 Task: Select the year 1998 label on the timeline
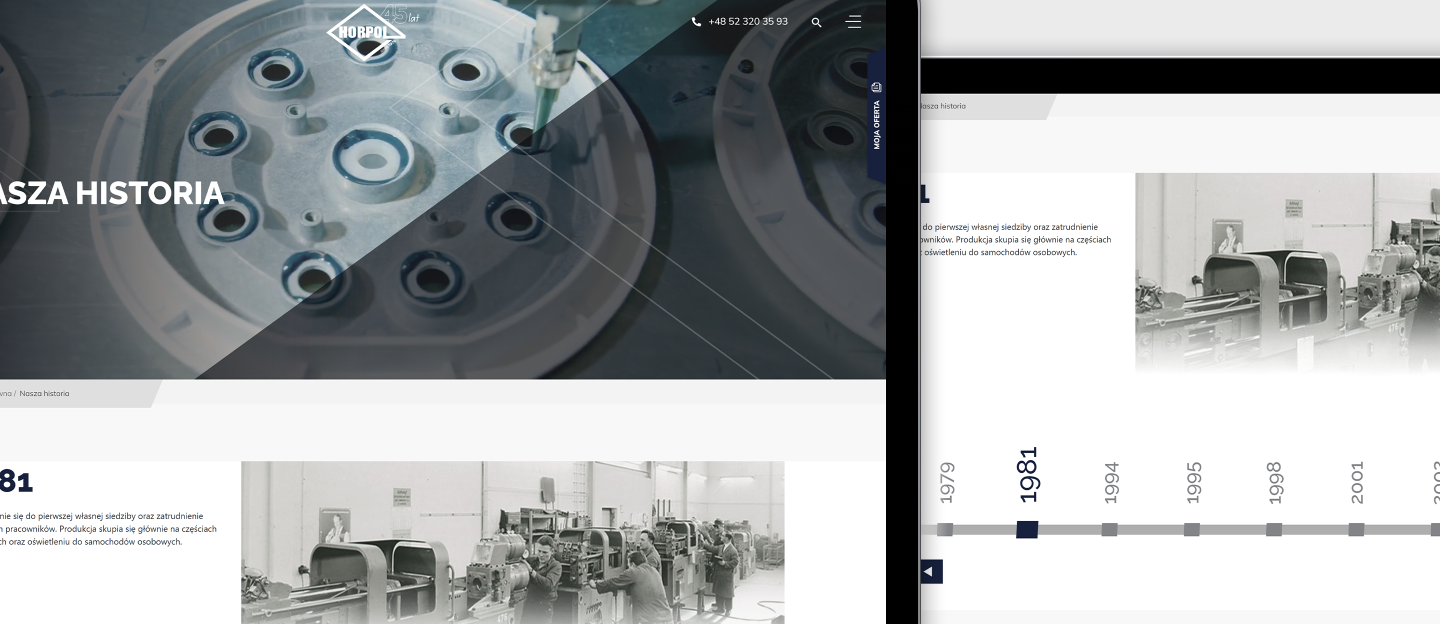click(1274, 481)
